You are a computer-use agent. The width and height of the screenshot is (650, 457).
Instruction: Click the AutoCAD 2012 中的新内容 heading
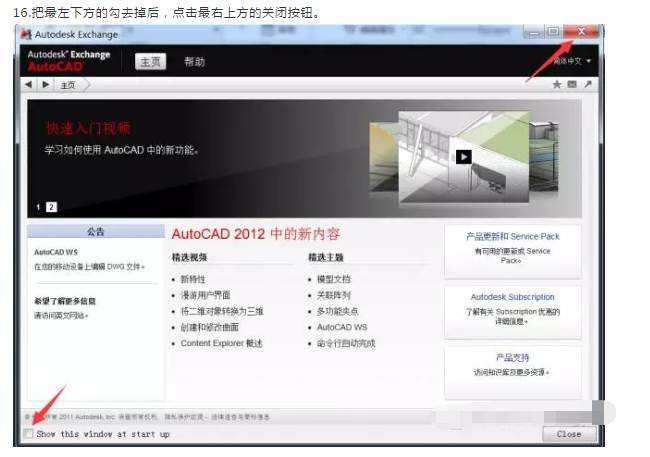256,234
